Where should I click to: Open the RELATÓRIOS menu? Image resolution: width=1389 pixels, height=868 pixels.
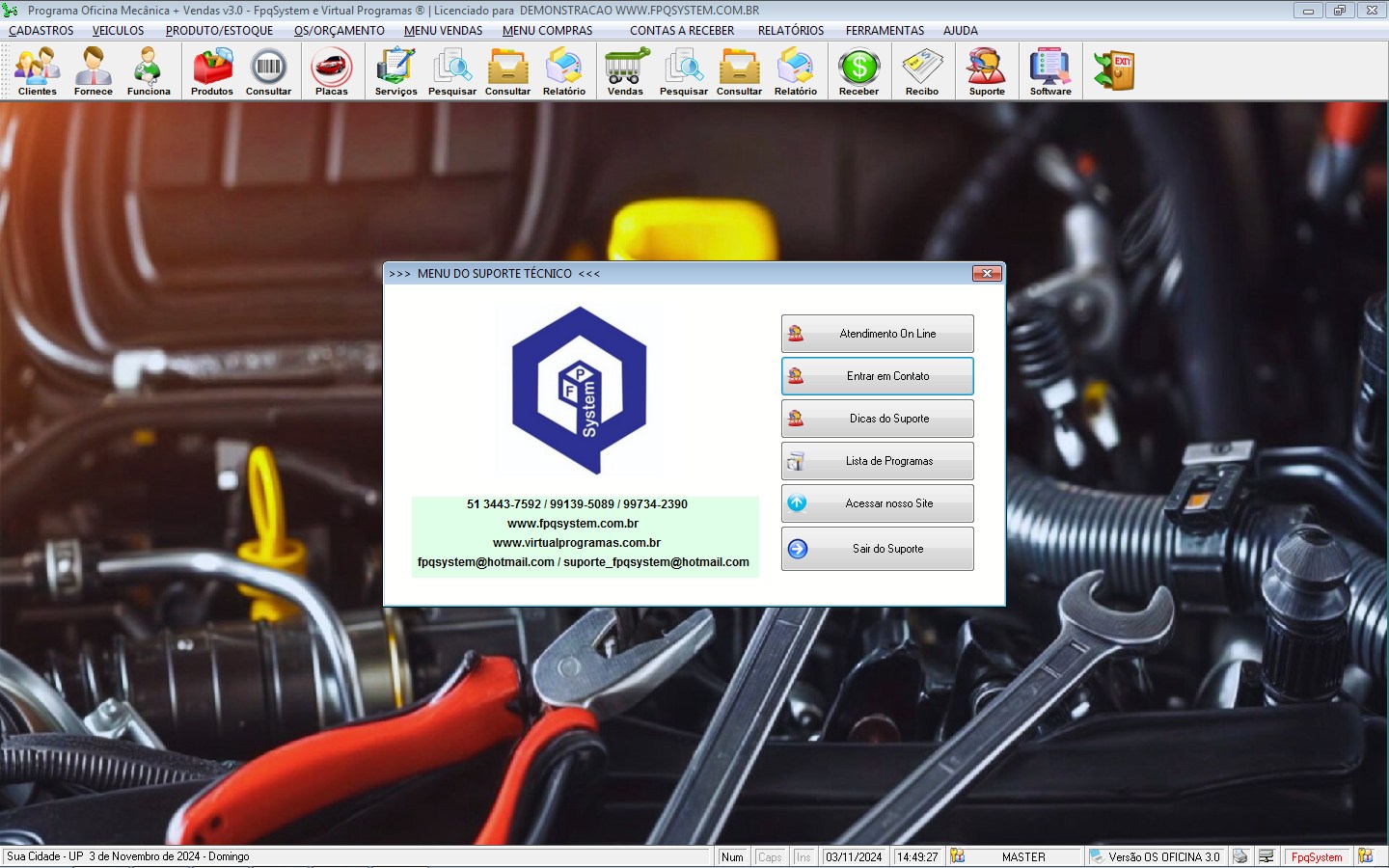coord(790,31)
